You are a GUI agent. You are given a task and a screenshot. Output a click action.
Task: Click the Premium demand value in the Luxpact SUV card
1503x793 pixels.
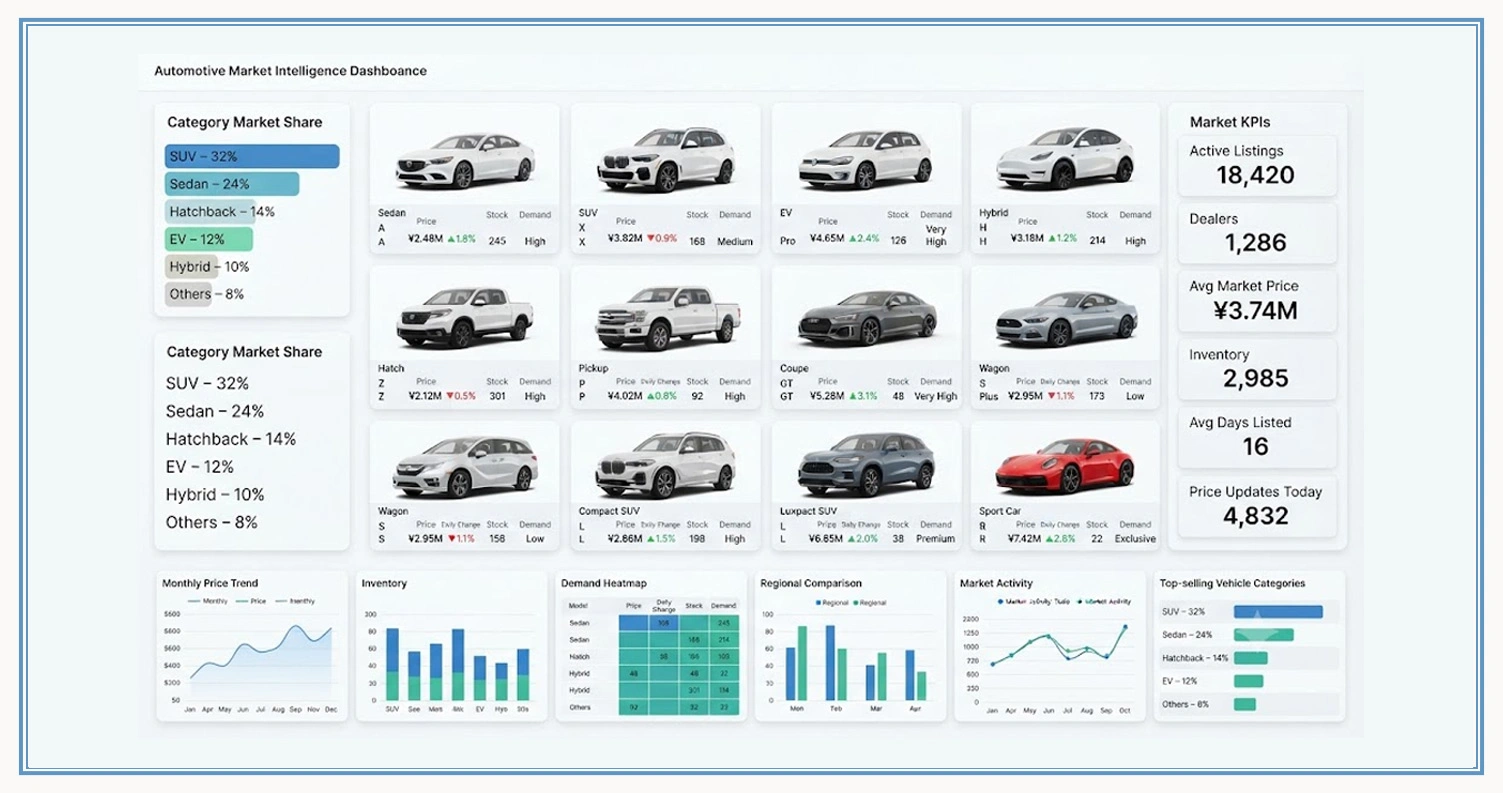point(936,539)
